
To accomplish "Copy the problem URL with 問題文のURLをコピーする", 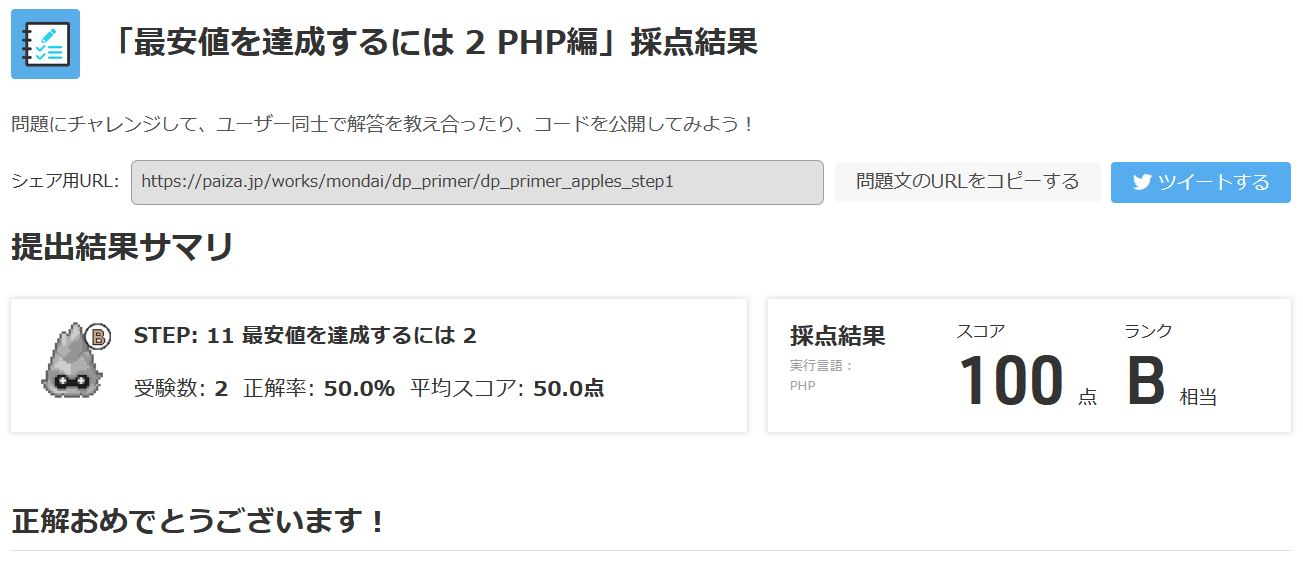I will coord(968,182).
